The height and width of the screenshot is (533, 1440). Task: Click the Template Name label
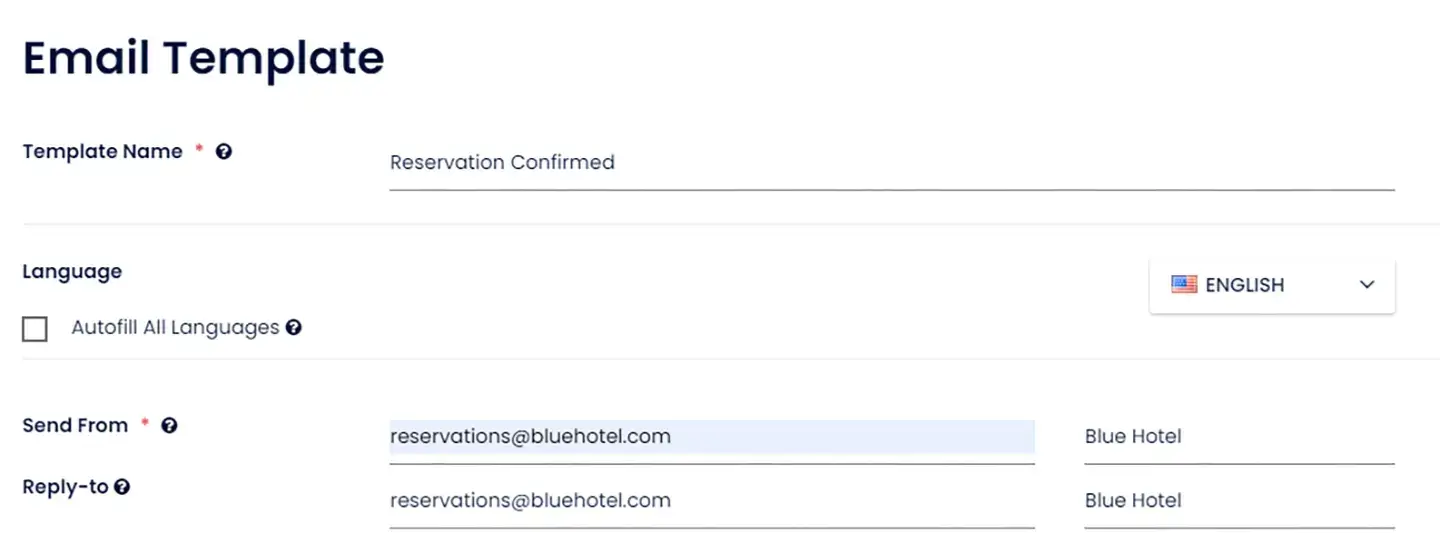[x=103, y=152]
